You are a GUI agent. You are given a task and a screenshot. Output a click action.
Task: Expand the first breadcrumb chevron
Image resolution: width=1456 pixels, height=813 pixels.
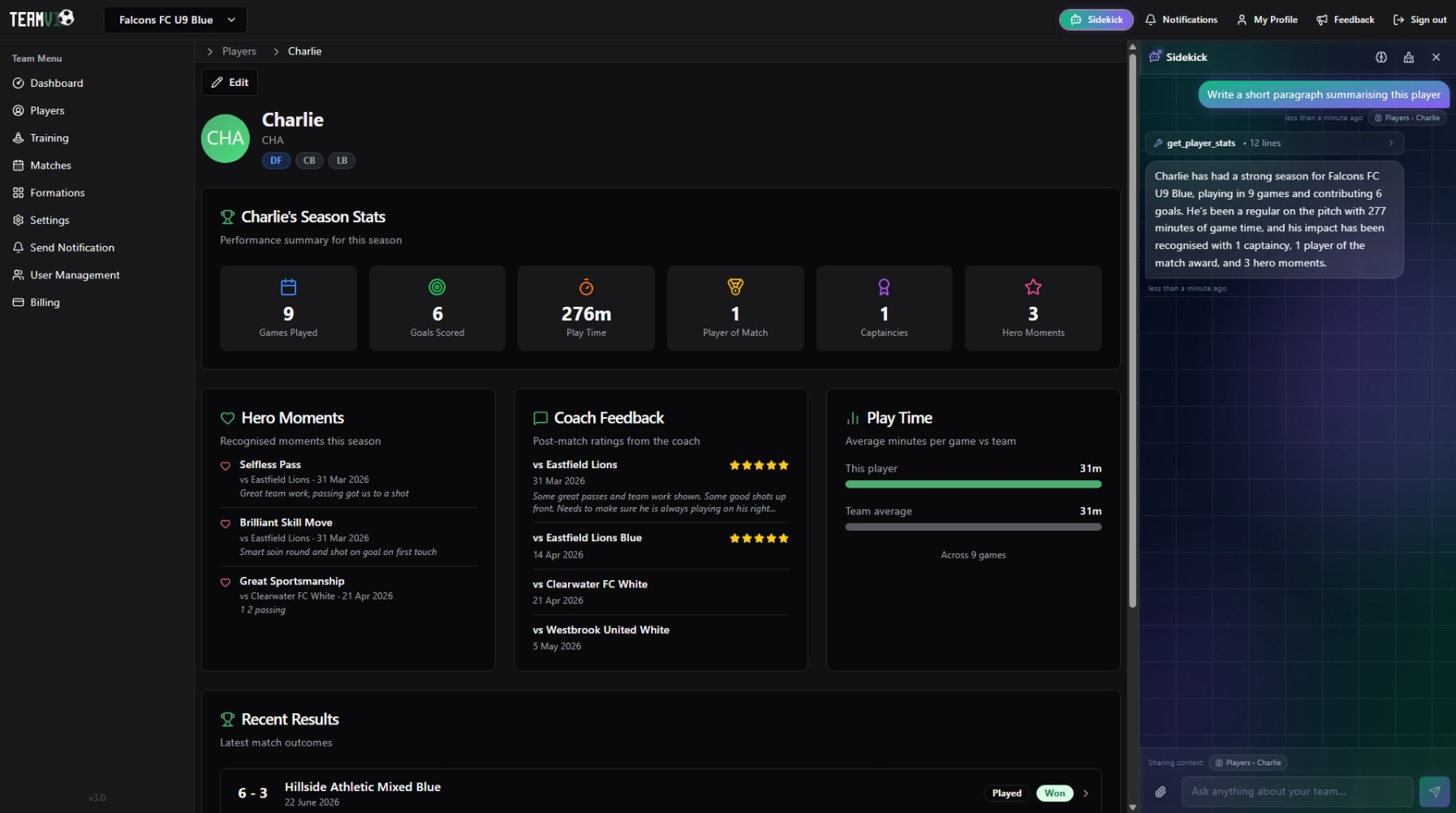coord(210,51)
